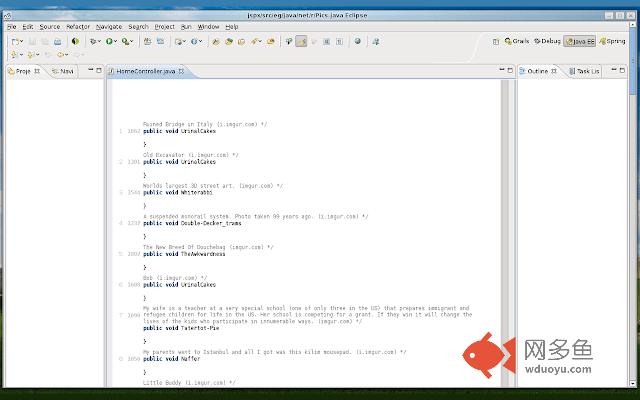Open the Edit menu
The height and width of the screenshot is (400, 640).
28,27
